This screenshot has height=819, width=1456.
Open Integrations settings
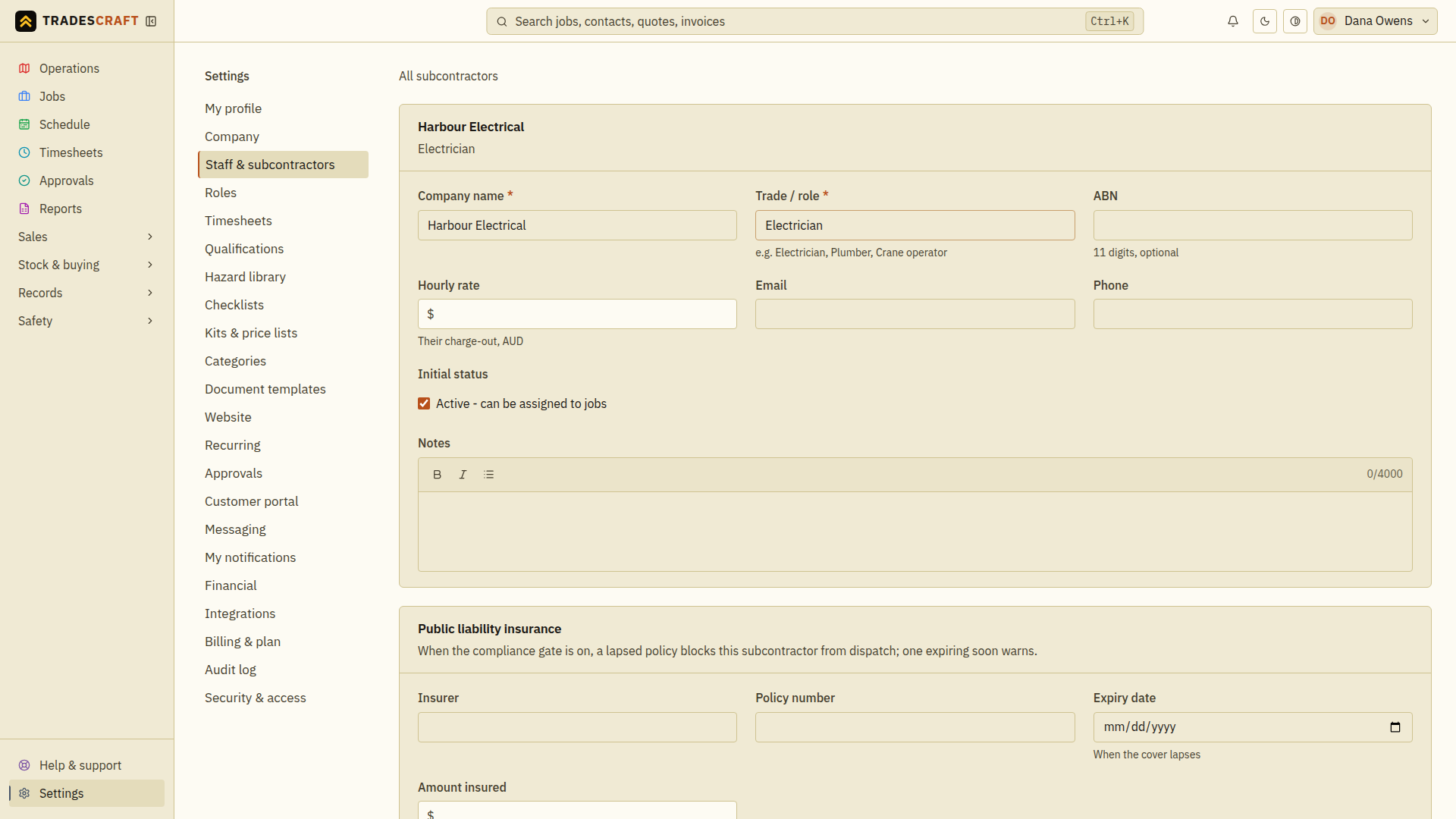point(283,613)
